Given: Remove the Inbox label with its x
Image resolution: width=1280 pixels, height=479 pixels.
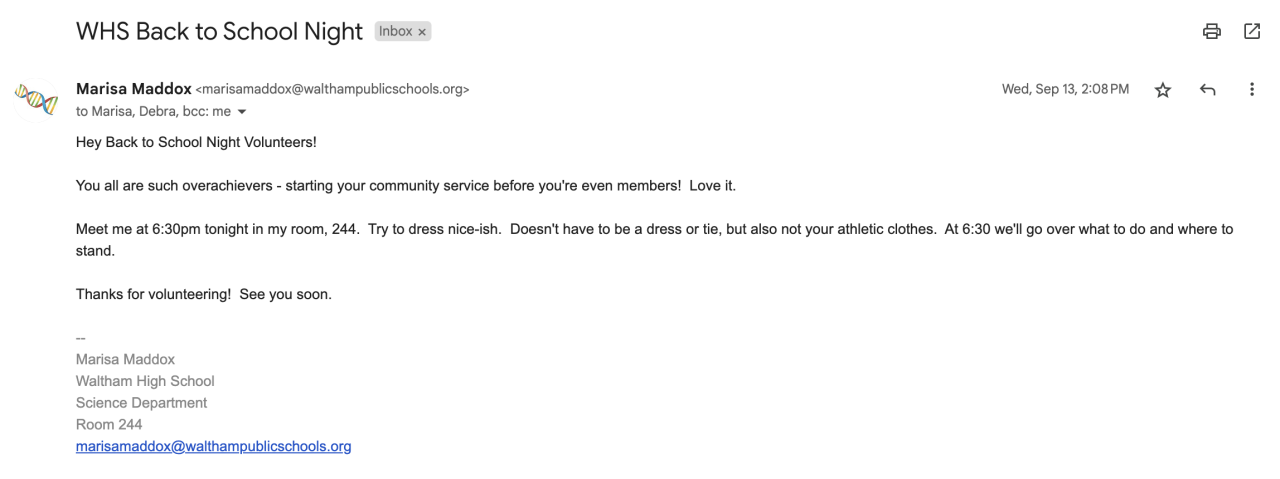Looking at the screenshot, I should [422, 32].
